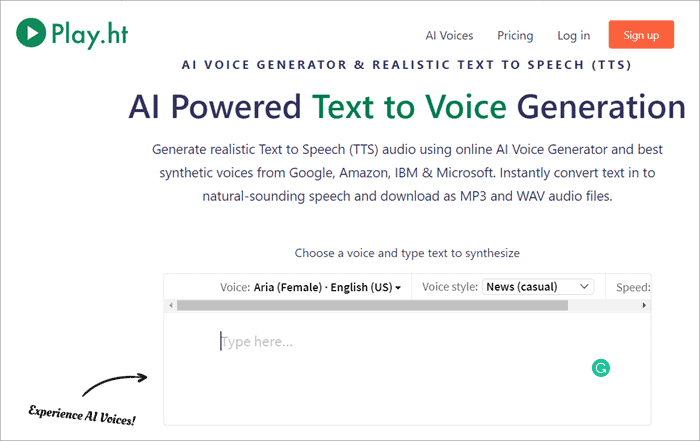700x442 pixels.
Task: Click the horizontal scrollbar thumb in voice toolbar
Action: click(372, 305)
